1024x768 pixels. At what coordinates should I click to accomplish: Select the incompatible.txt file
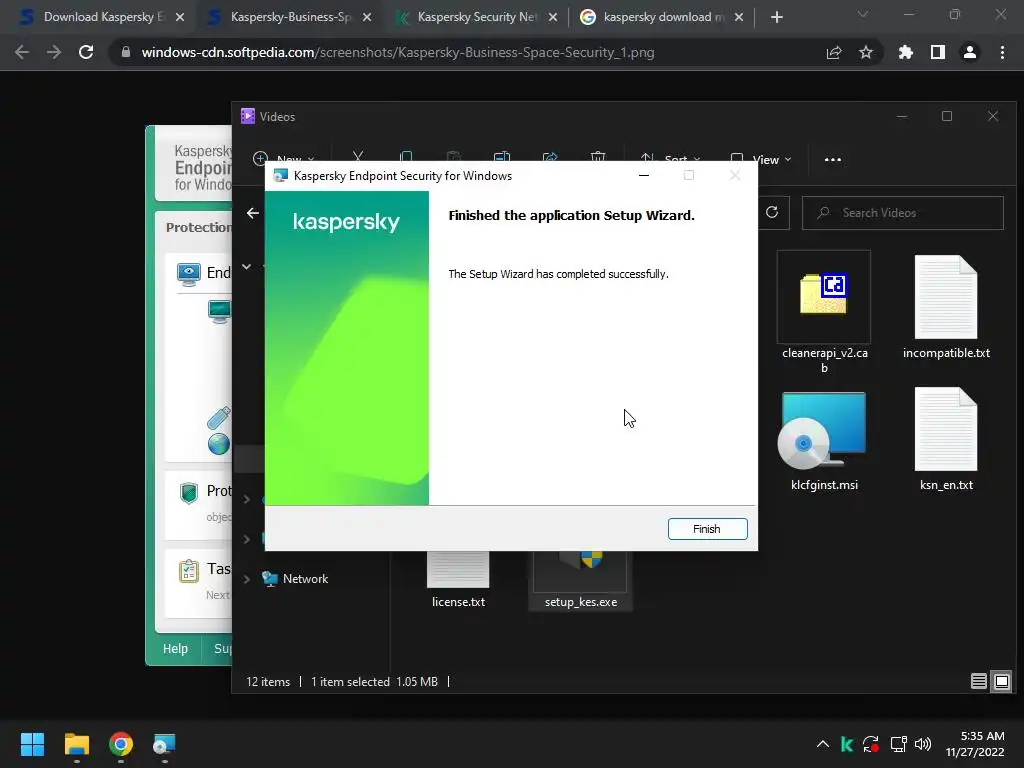(946, 306)
